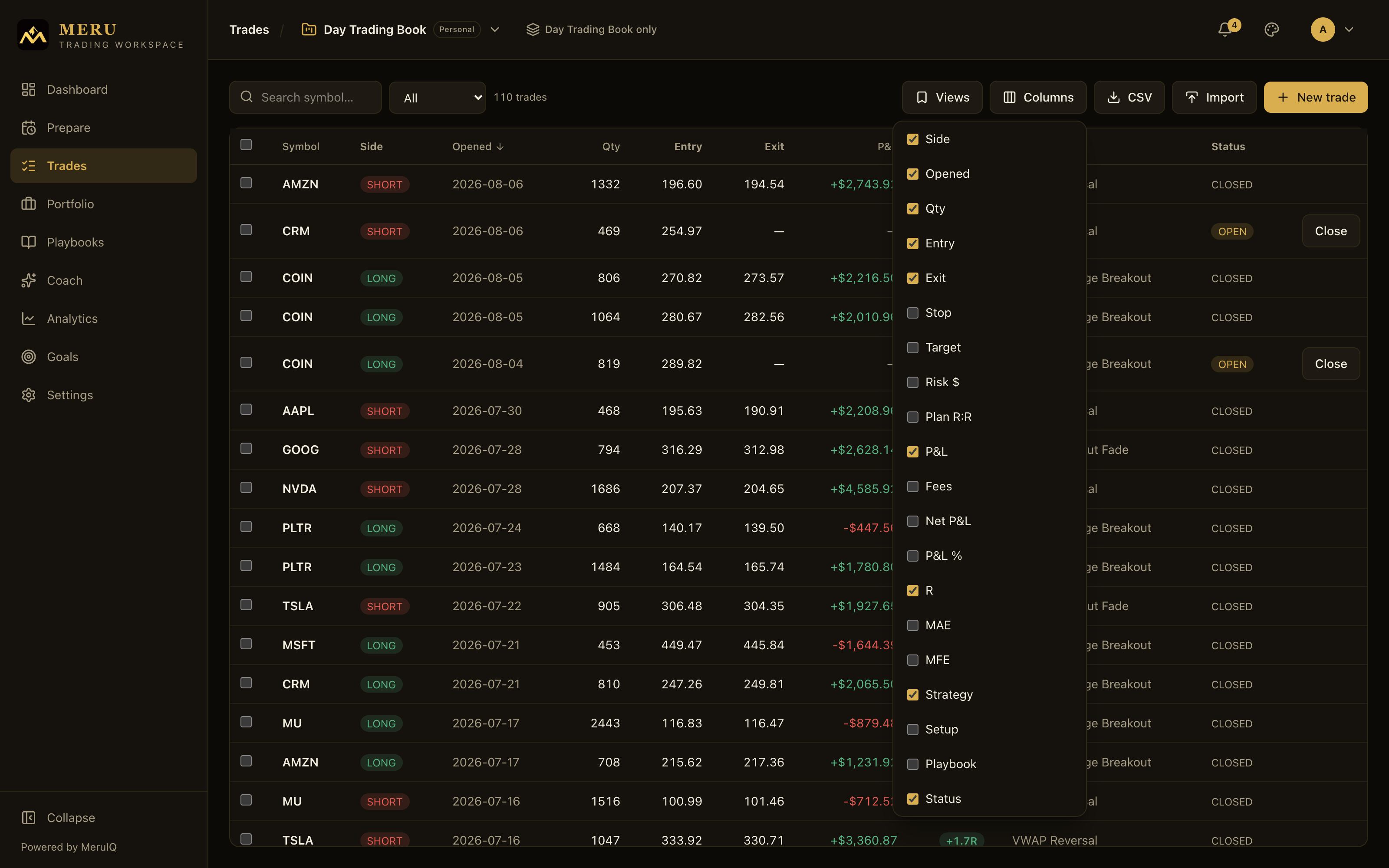Viewport: 1389px width, 868px height.
Task: Open the theme palette icon
Action: pos(1272,30)
